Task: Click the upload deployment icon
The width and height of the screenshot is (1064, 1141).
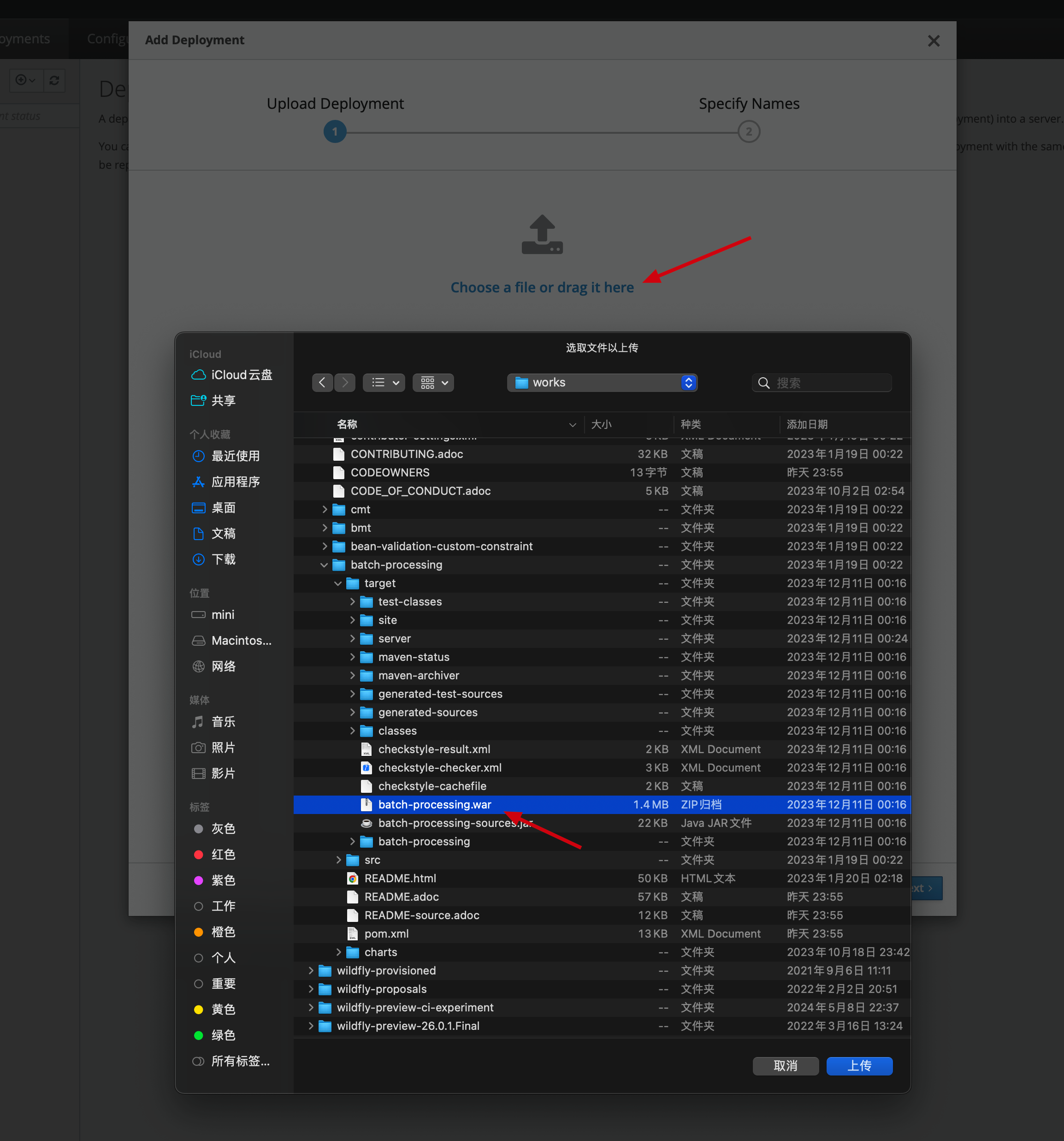Action: [x=542, y=235]
